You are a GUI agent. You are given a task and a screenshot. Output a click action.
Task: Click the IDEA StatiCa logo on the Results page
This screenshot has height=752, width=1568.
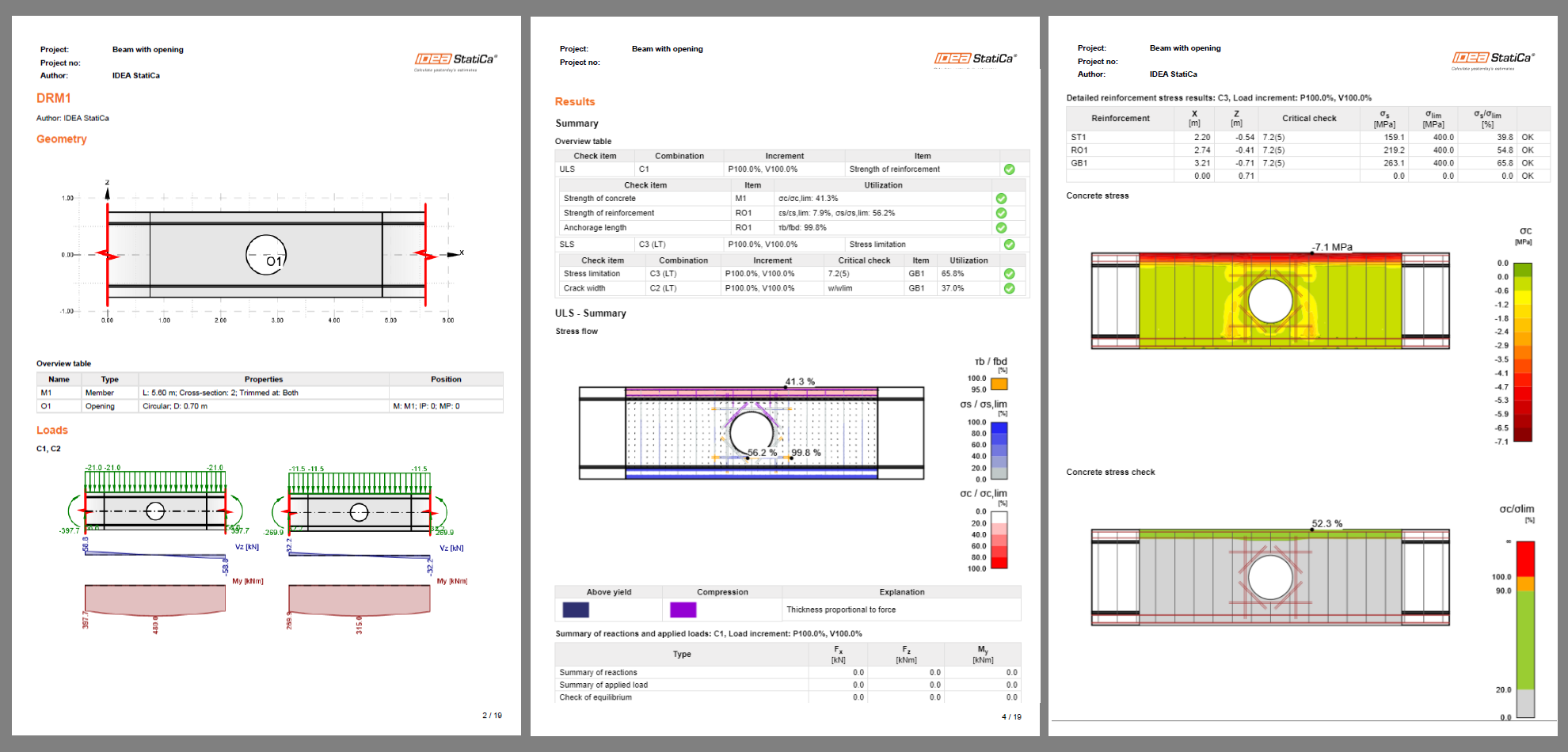tap(975, 59)
